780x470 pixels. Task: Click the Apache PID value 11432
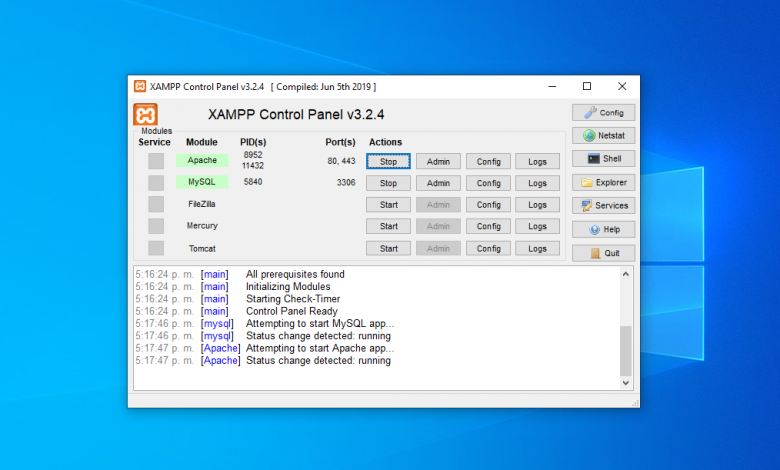tap(253, 165)
